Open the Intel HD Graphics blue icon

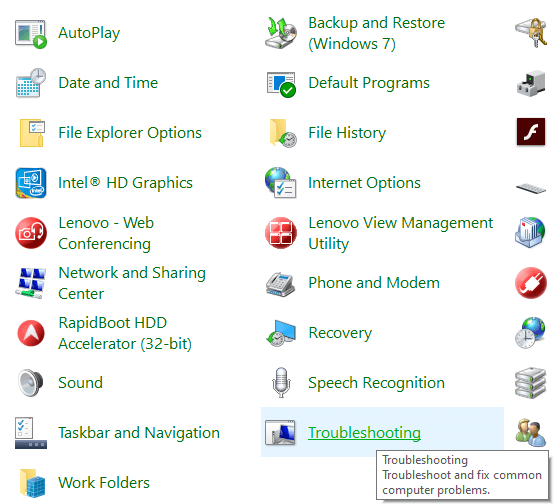pyautogui.click(x=31, y=183)
